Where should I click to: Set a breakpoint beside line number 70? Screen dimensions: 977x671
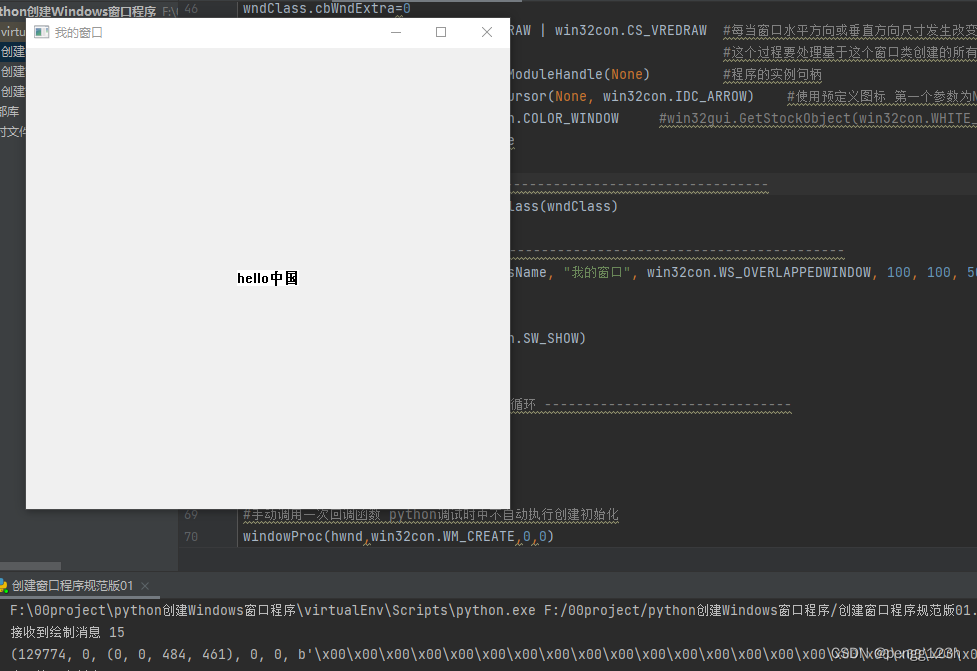[215, 536]
